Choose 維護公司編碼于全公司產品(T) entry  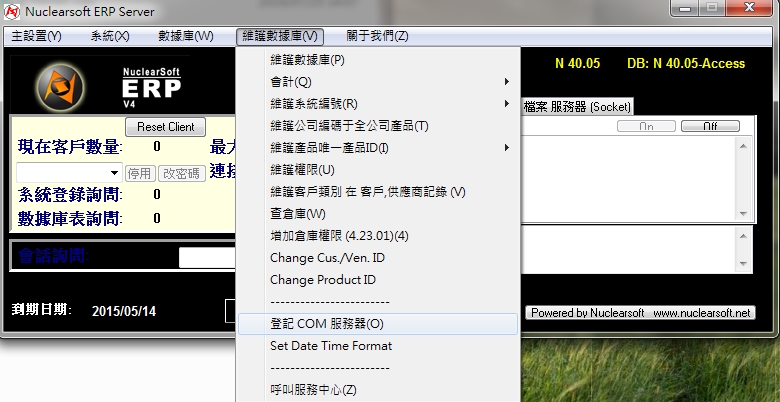coord(378,126)
